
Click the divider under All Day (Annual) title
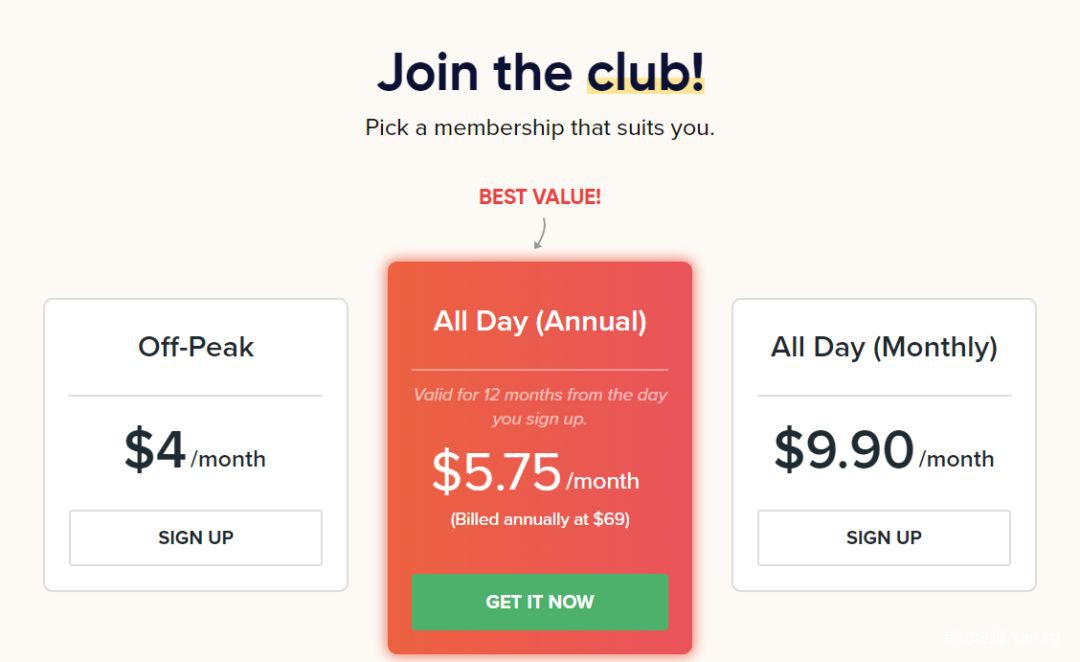540,370
